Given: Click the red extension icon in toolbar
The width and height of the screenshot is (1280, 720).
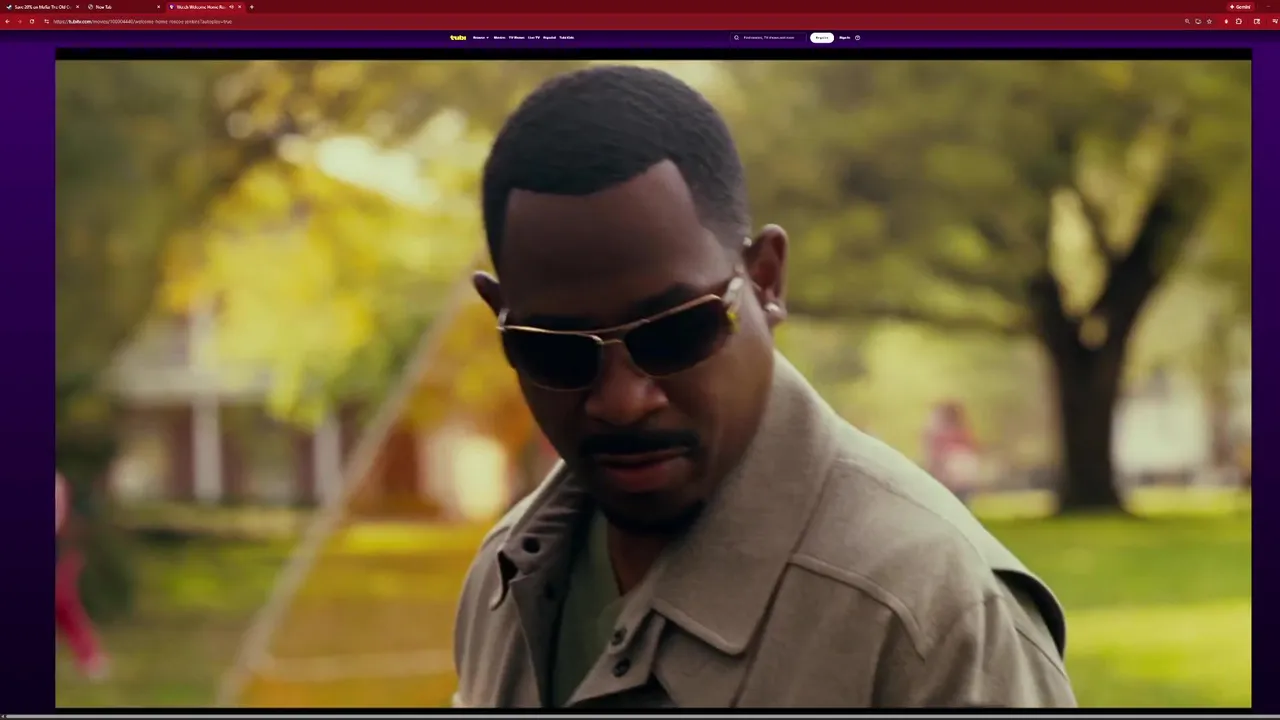Looking at the screenshot, I should click(x=1226, y=21).
